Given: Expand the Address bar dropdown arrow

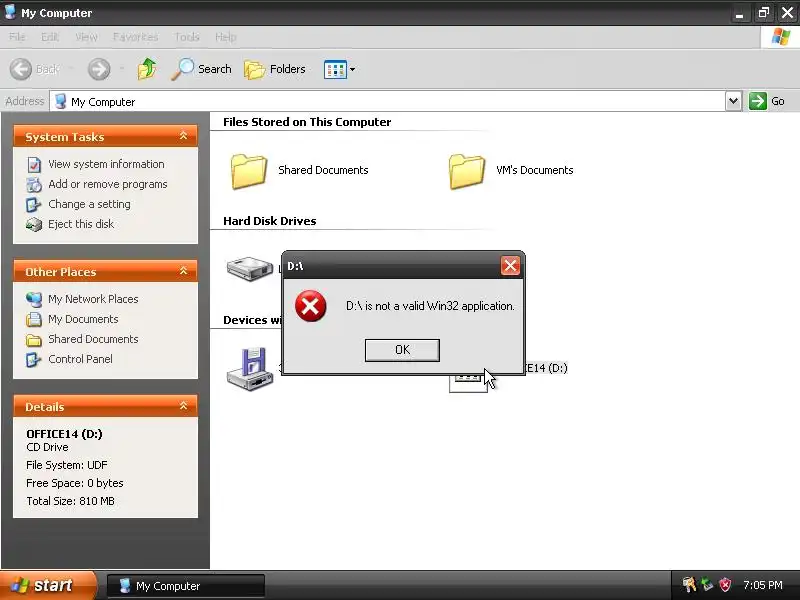Looking at the screenshot, I should pos(733,101).
